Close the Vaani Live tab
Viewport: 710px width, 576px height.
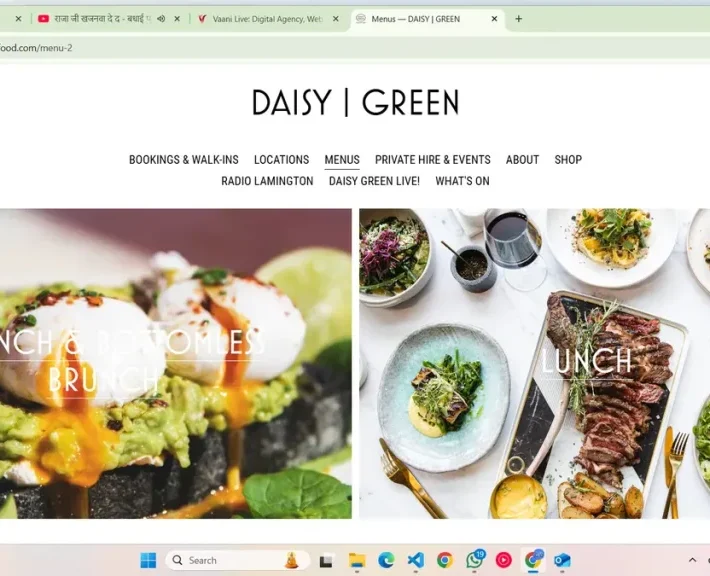[336, 19]
